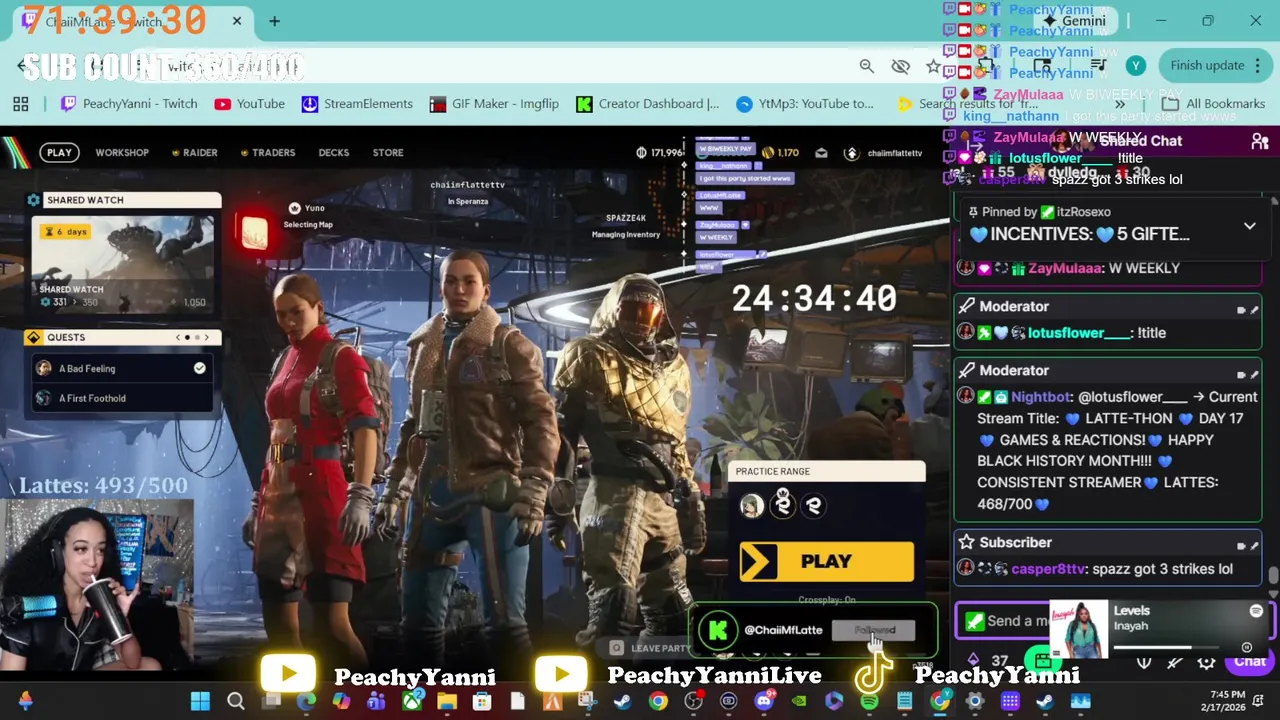Select the A First Foothold quest

coord(122,398)
